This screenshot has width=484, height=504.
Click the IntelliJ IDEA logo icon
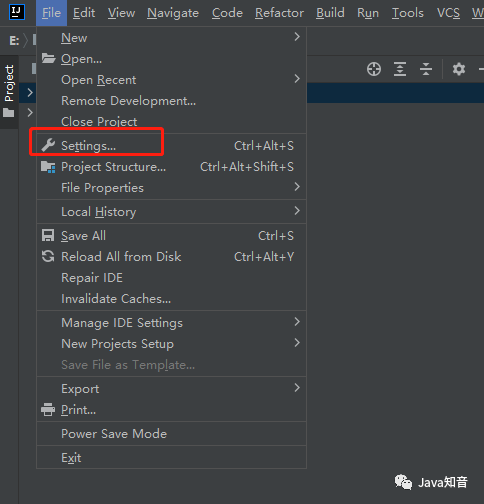click(x=17, y=12)
